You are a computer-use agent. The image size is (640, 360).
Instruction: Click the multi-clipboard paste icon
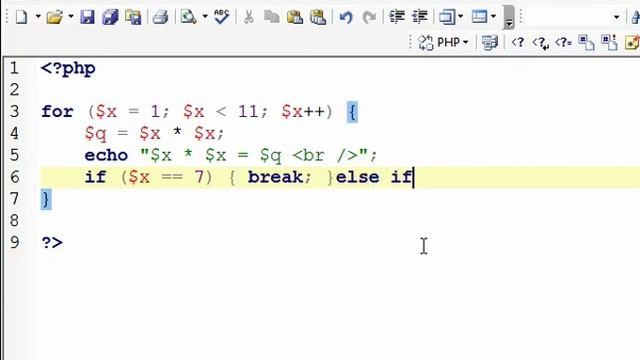click(318, 17)
